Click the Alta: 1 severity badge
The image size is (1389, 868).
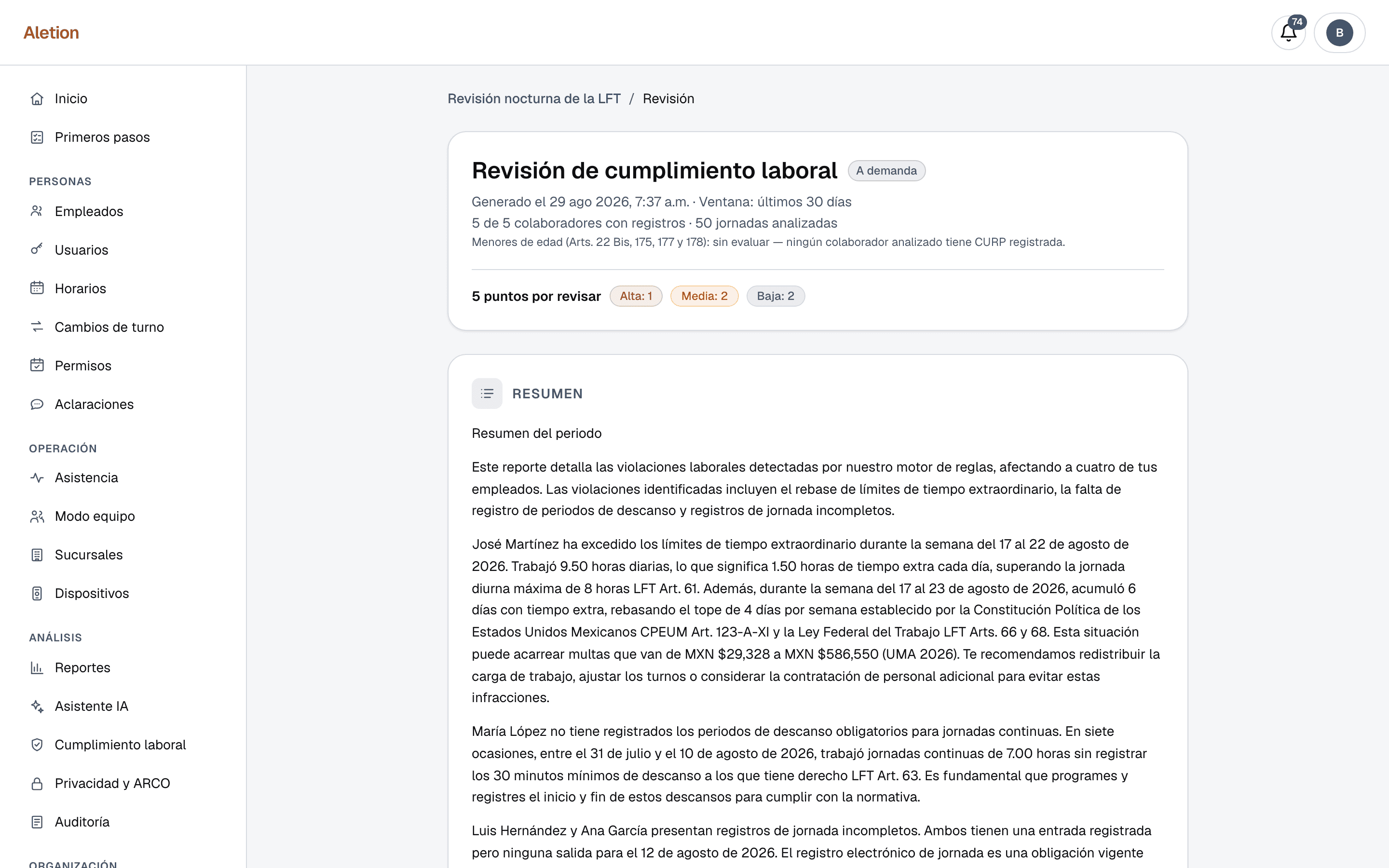coord(636,296)
